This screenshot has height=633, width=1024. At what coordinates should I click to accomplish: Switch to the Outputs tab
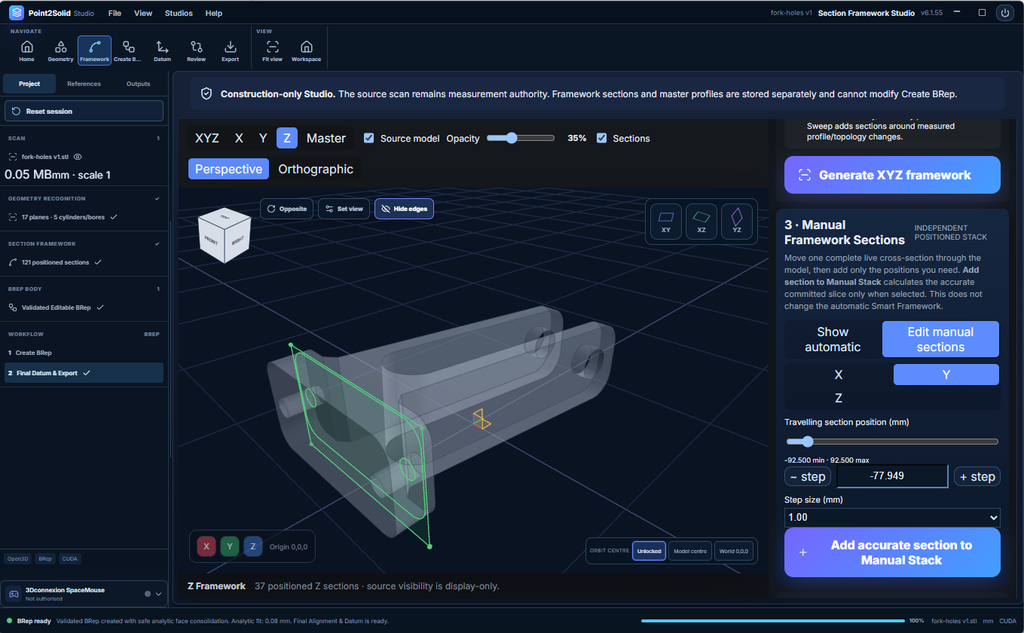click(x=138, y=84)
